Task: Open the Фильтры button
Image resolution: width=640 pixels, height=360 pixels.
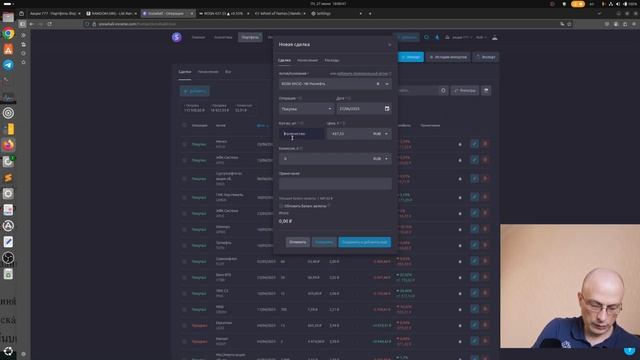Action: click(x=464, y=90)
